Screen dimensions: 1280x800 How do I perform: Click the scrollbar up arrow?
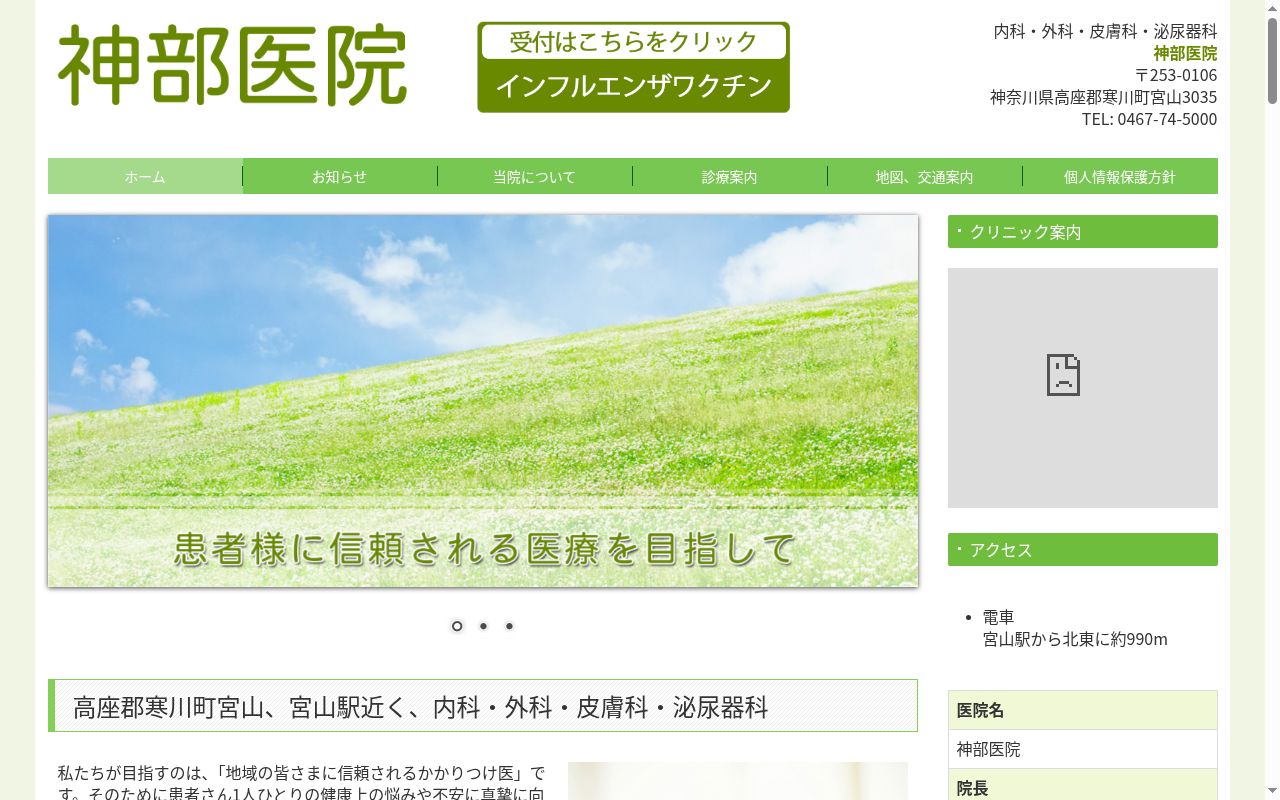click(1272, 8)
